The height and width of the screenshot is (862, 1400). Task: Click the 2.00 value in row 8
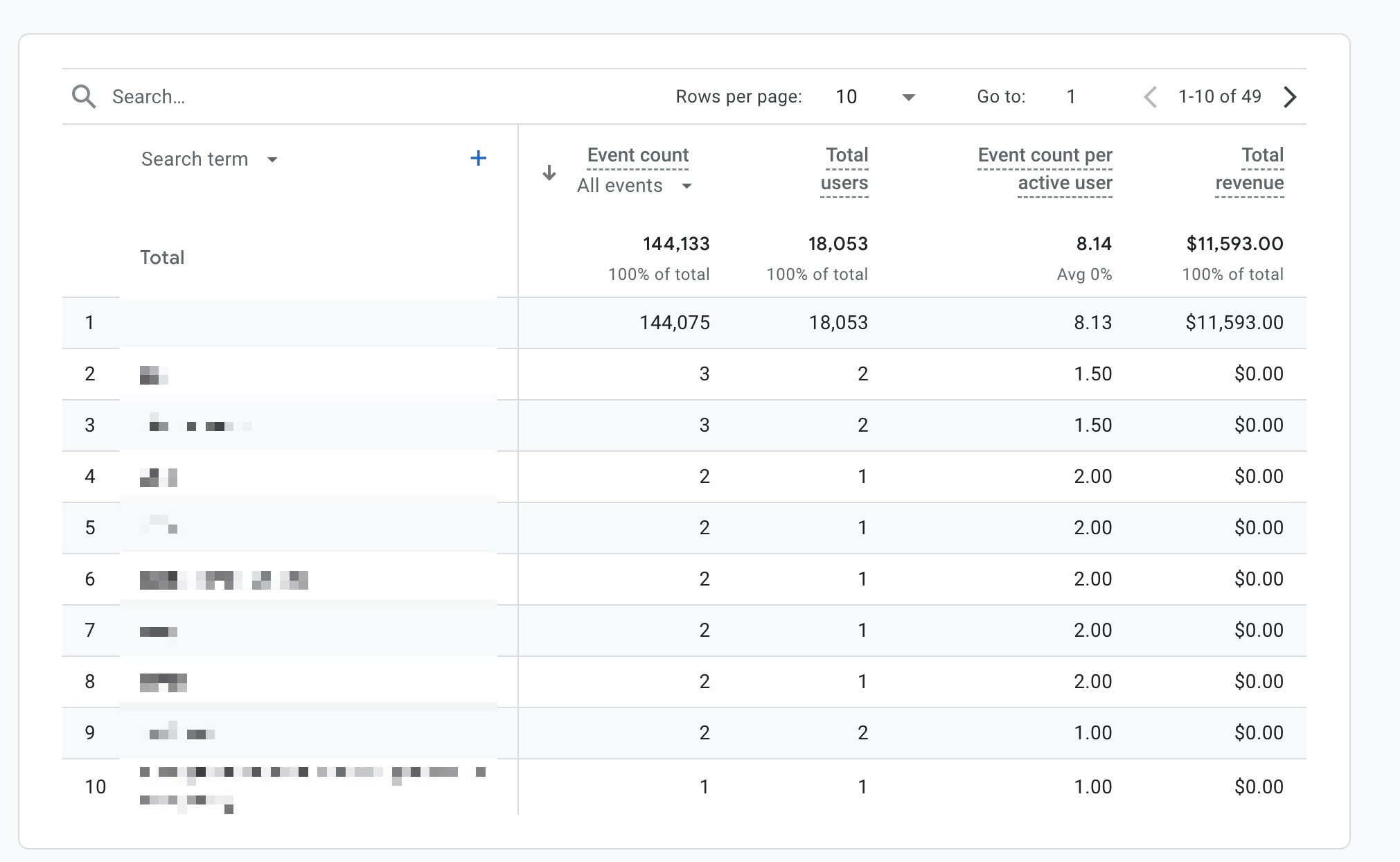pos(1093,682)
